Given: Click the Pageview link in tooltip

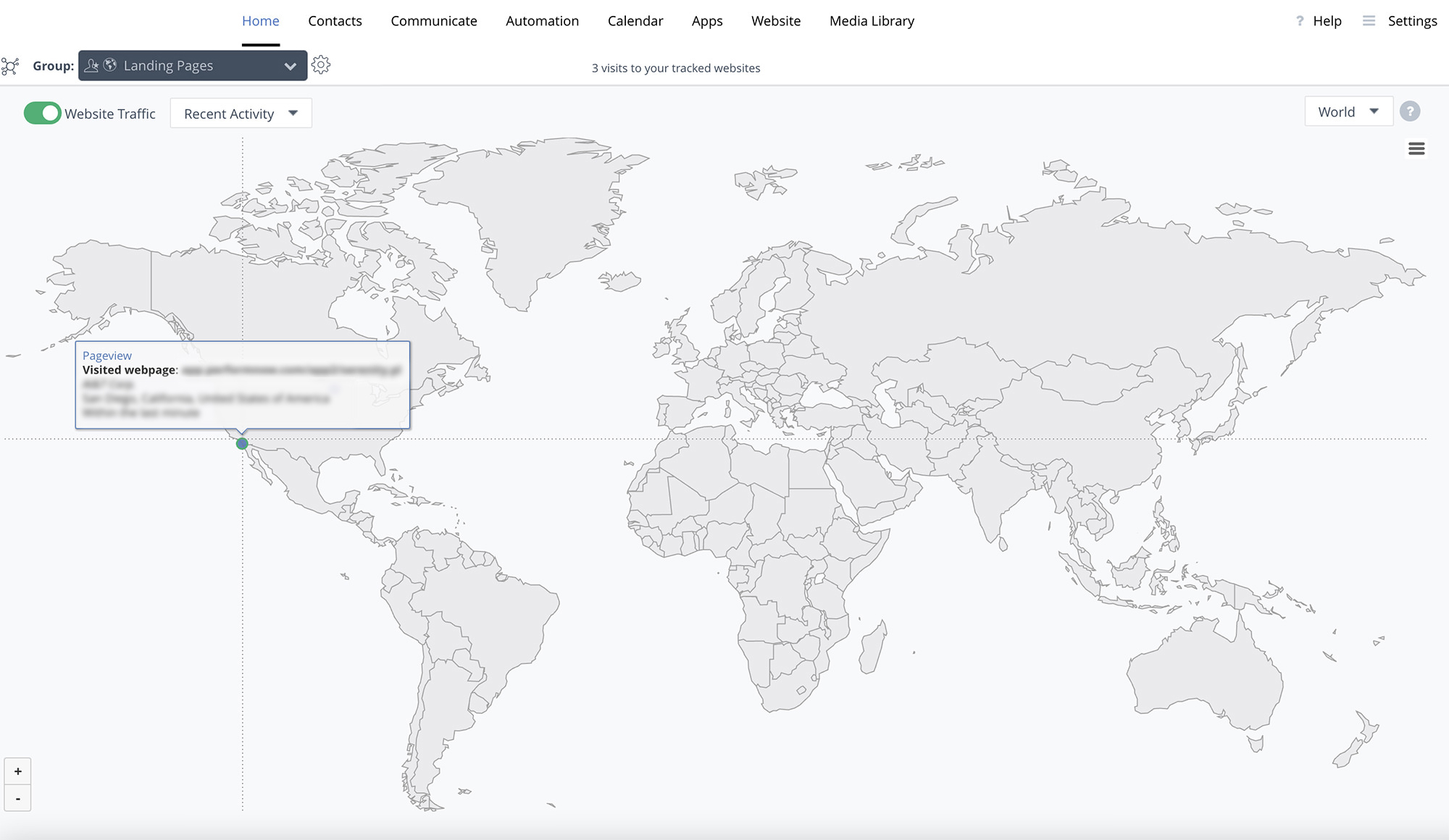Looking at the screenshot, I should click(x=107, y=356).
